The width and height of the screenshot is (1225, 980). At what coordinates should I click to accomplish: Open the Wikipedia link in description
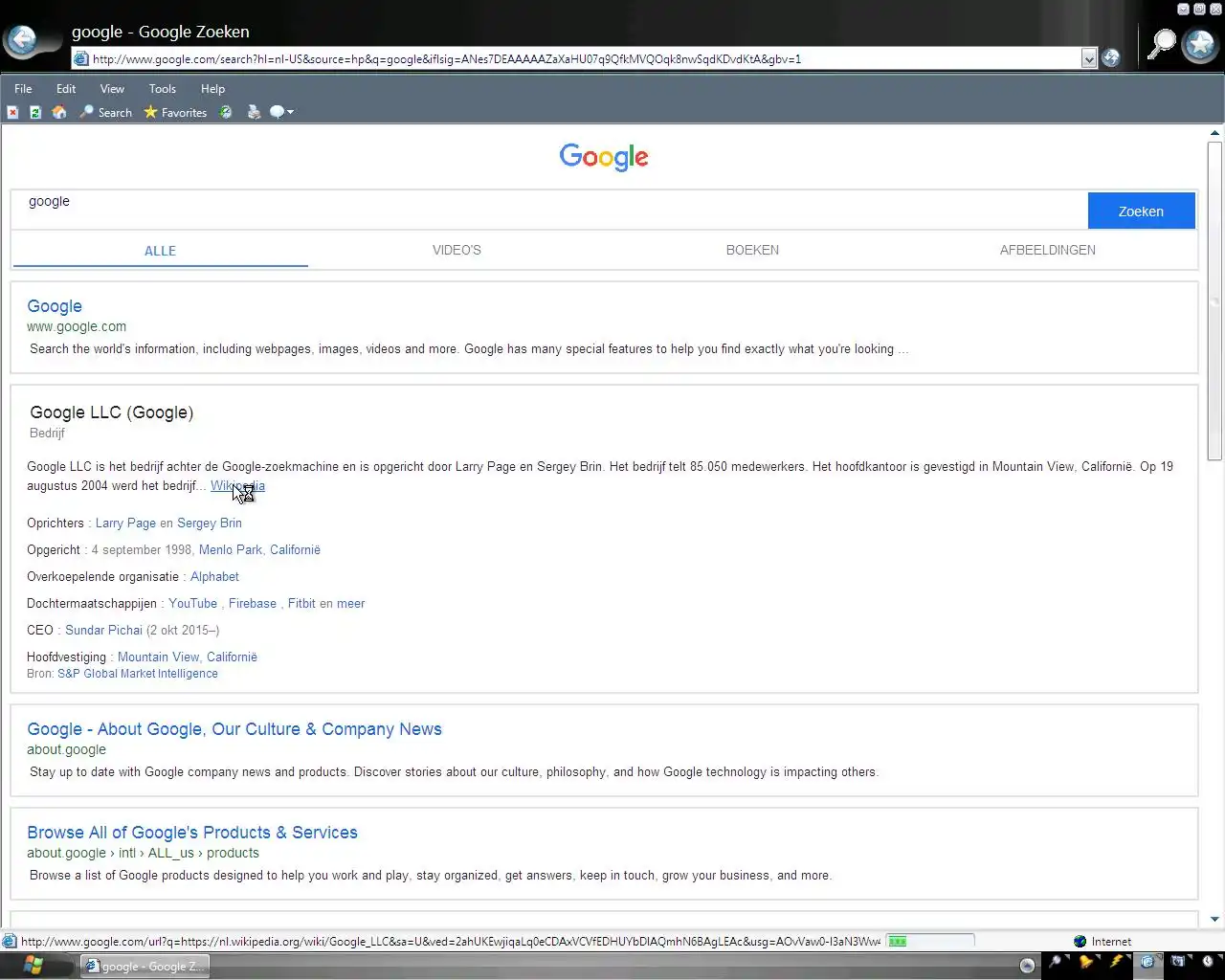(237, 485)
